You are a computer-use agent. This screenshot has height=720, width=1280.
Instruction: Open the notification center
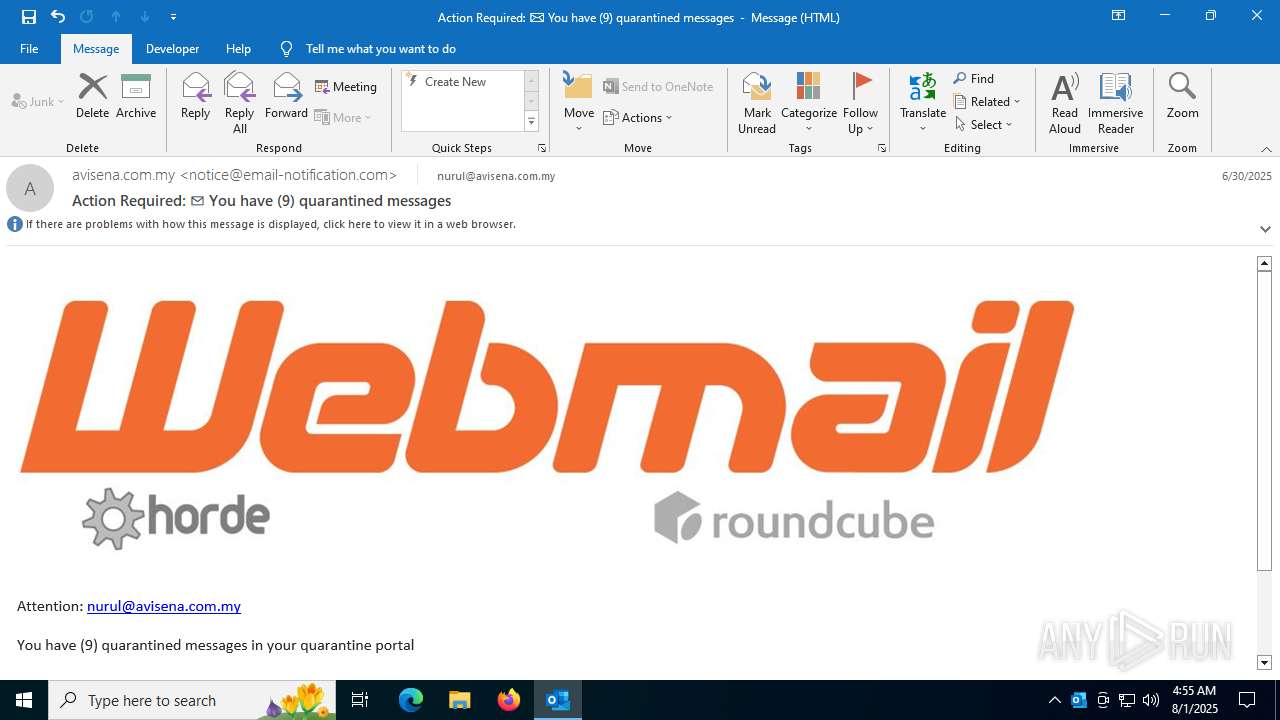pos(1247,700)
